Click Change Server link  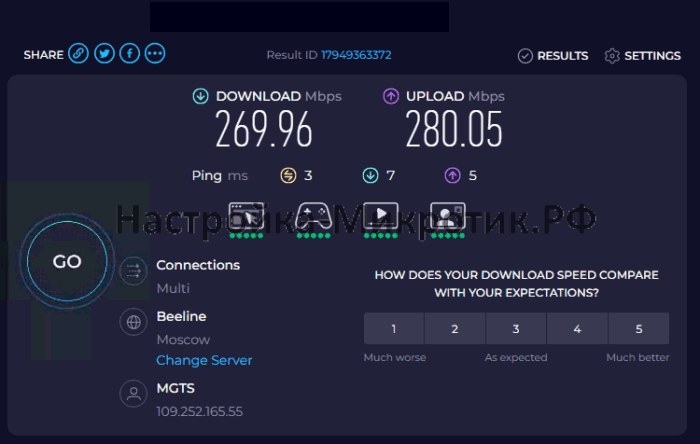coord(204,360)
